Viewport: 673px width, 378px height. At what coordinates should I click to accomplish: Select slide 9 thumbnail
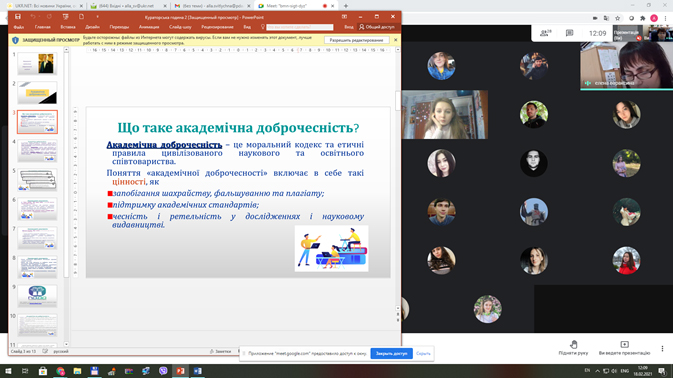37,296
